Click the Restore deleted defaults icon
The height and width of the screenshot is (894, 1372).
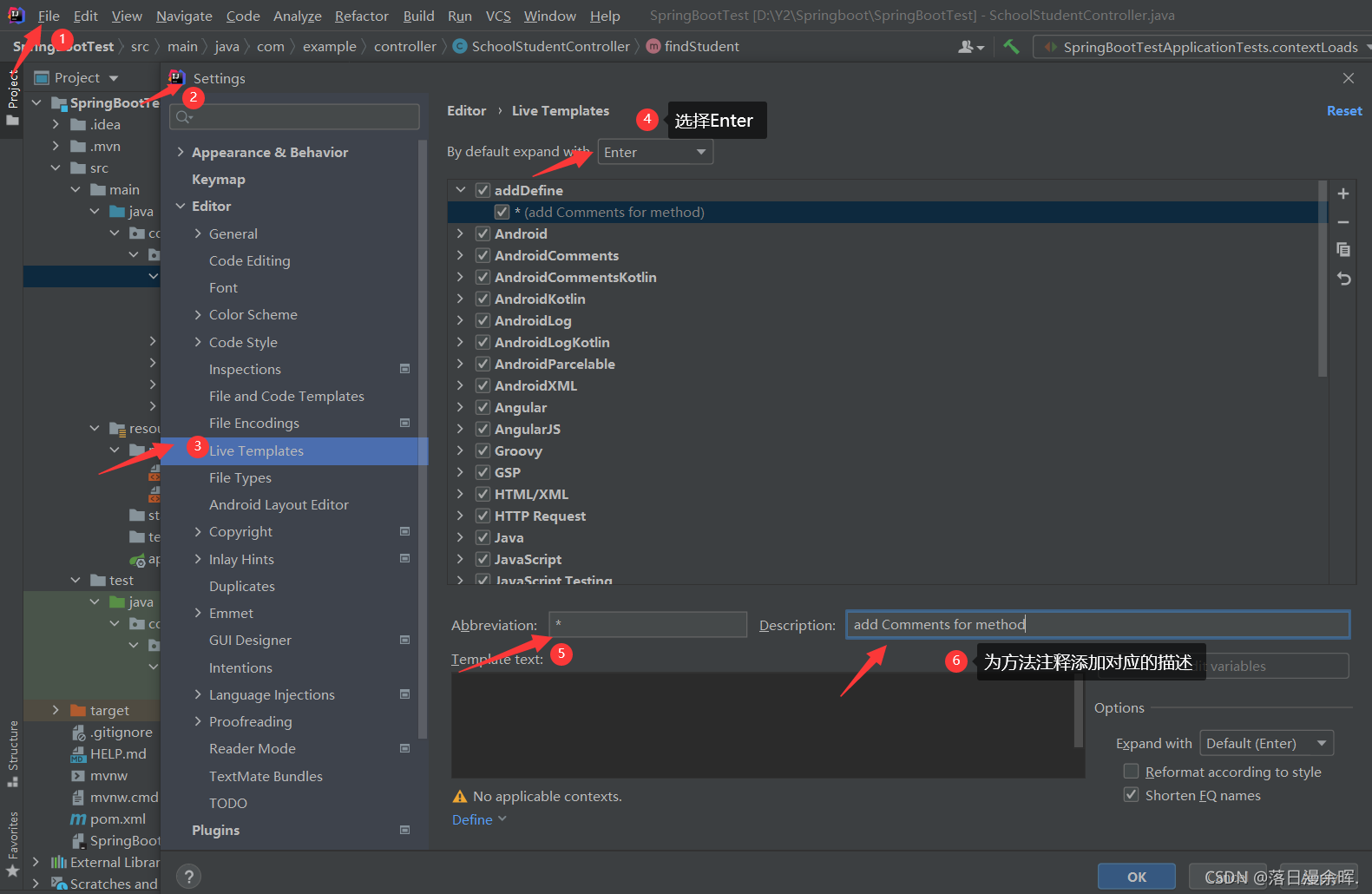pyautogui.click(x=1343, y=279)
